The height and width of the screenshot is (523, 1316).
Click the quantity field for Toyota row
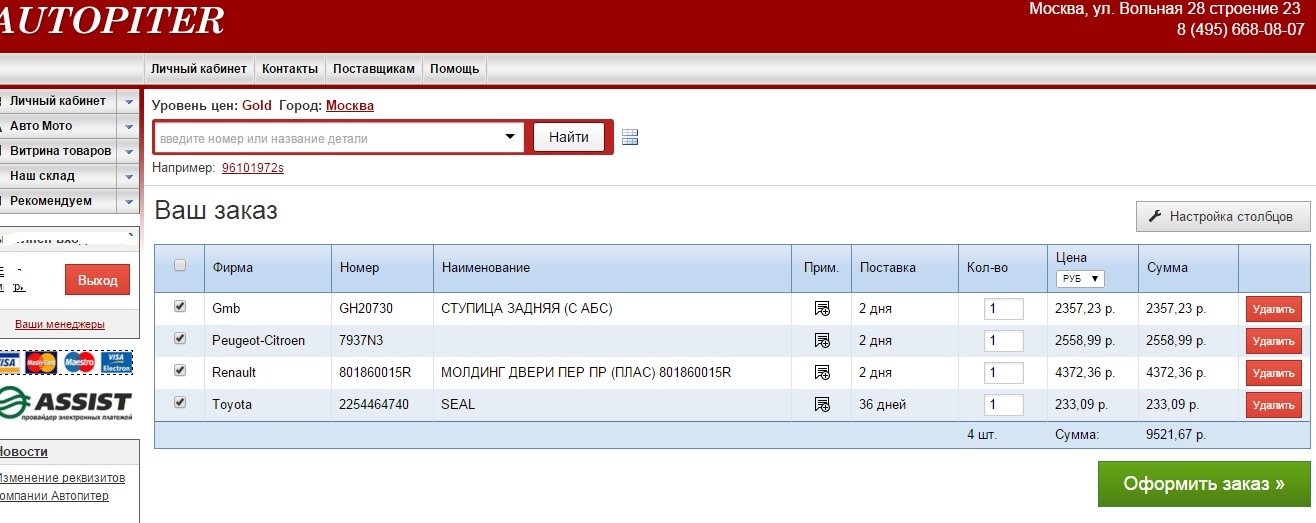coord(1004,405)
